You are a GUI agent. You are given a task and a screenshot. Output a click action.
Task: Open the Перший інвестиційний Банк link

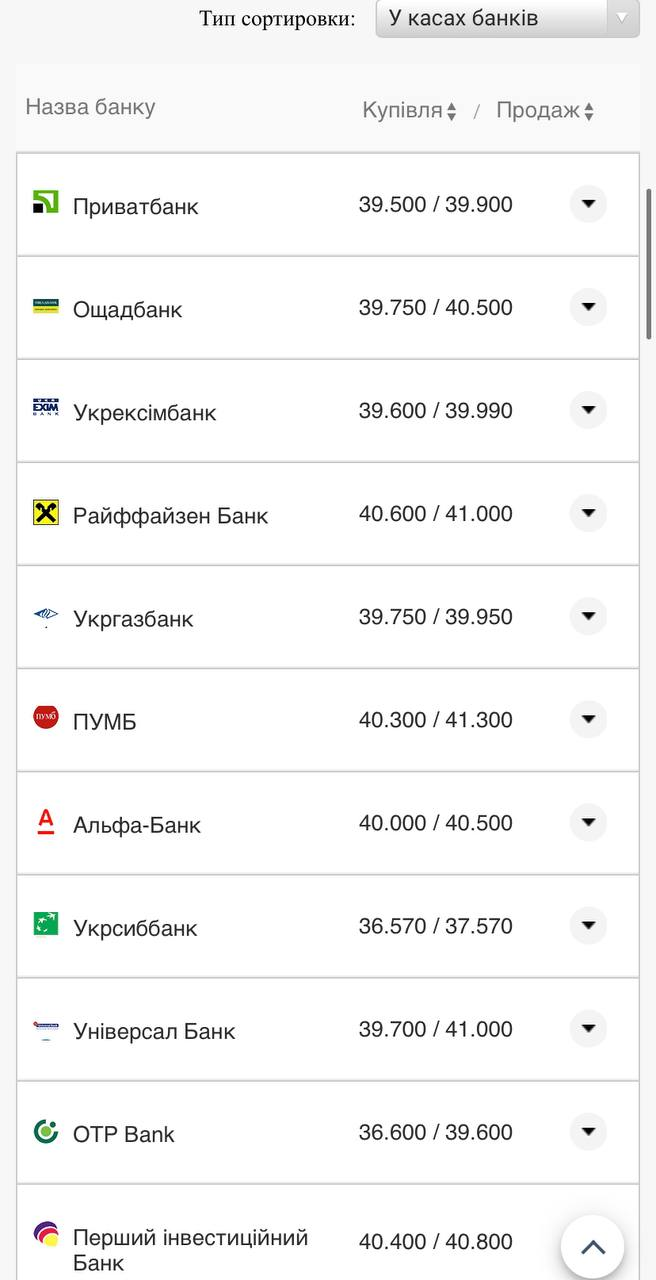tap(190, 1249)
